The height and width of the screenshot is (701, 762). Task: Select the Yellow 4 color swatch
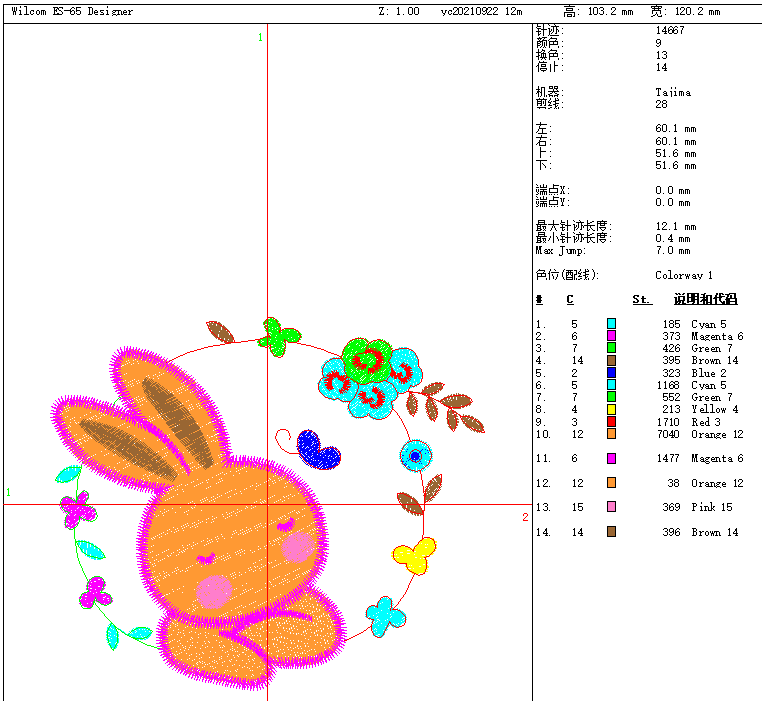pyautogui.click(x=611, y=409)
